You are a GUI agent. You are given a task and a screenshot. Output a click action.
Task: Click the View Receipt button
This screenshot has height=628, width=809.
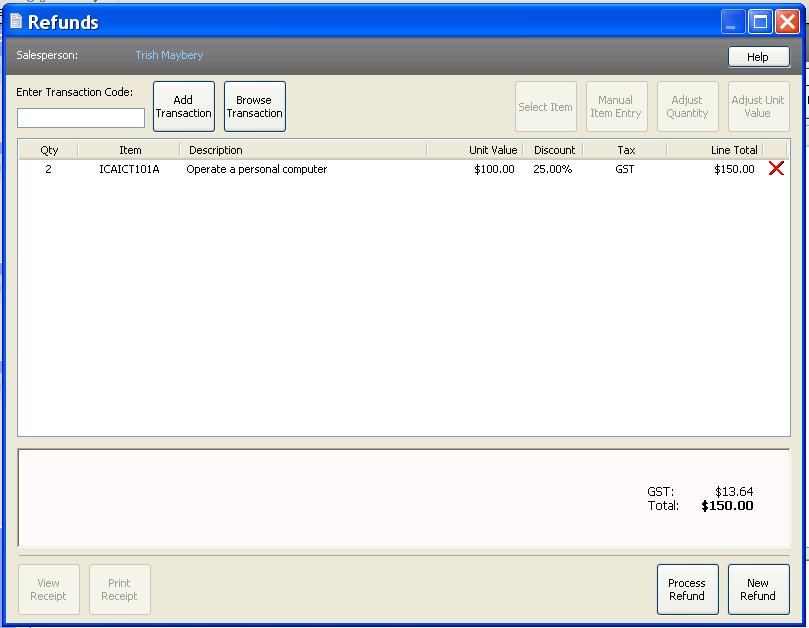[x=48, y=589]
